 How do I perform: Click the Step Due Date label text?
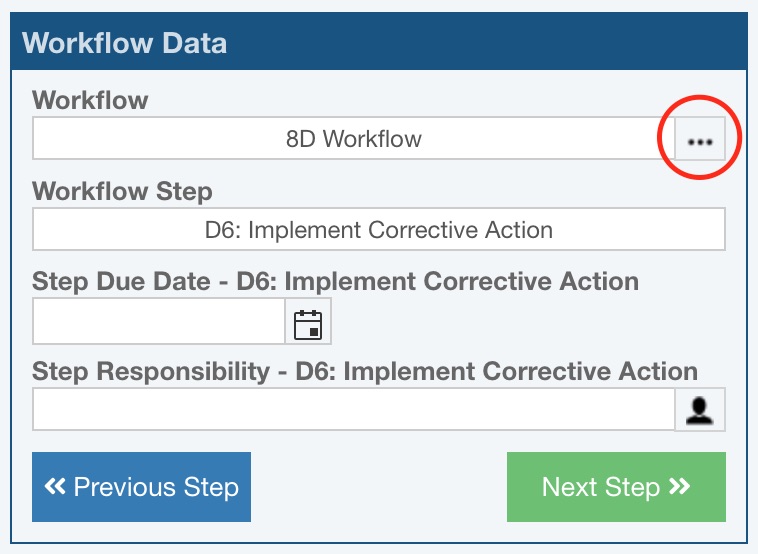335,281
